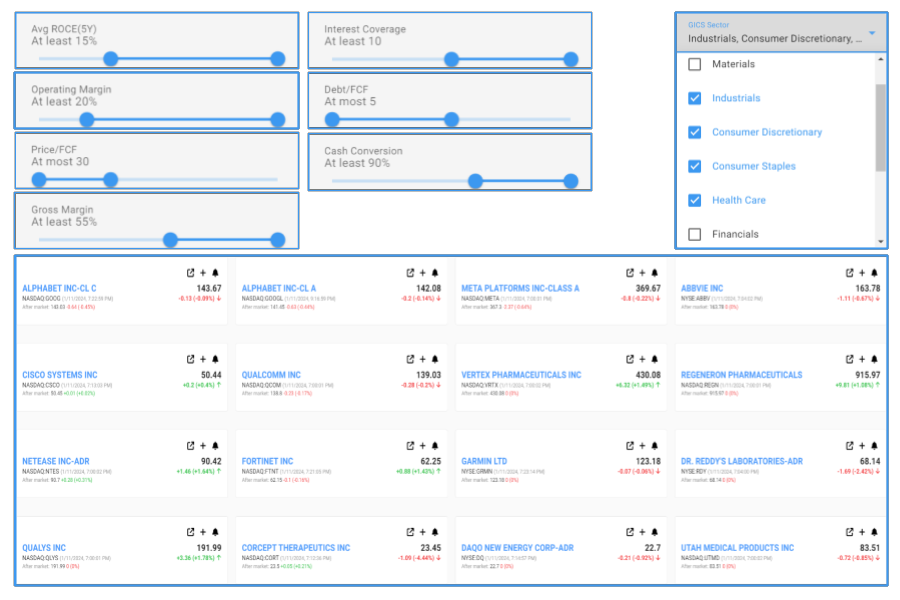Add Alphabet Inc-CL C to watchlist

pyautogui.click(x=203, y=273)
